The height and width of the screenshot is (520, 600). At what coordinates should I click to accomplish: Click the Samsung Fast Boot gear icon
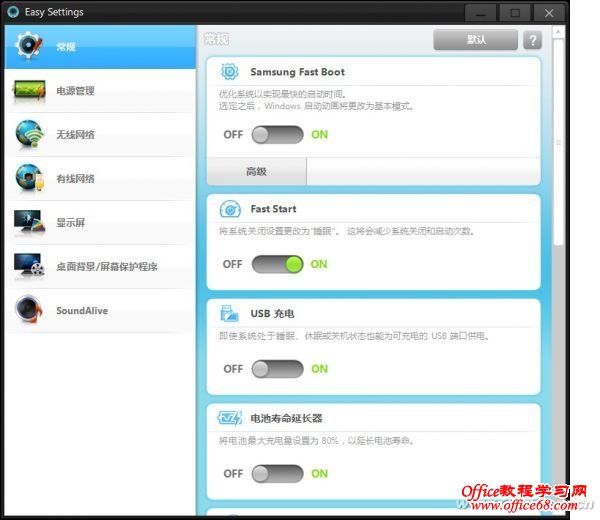(230, 72)
